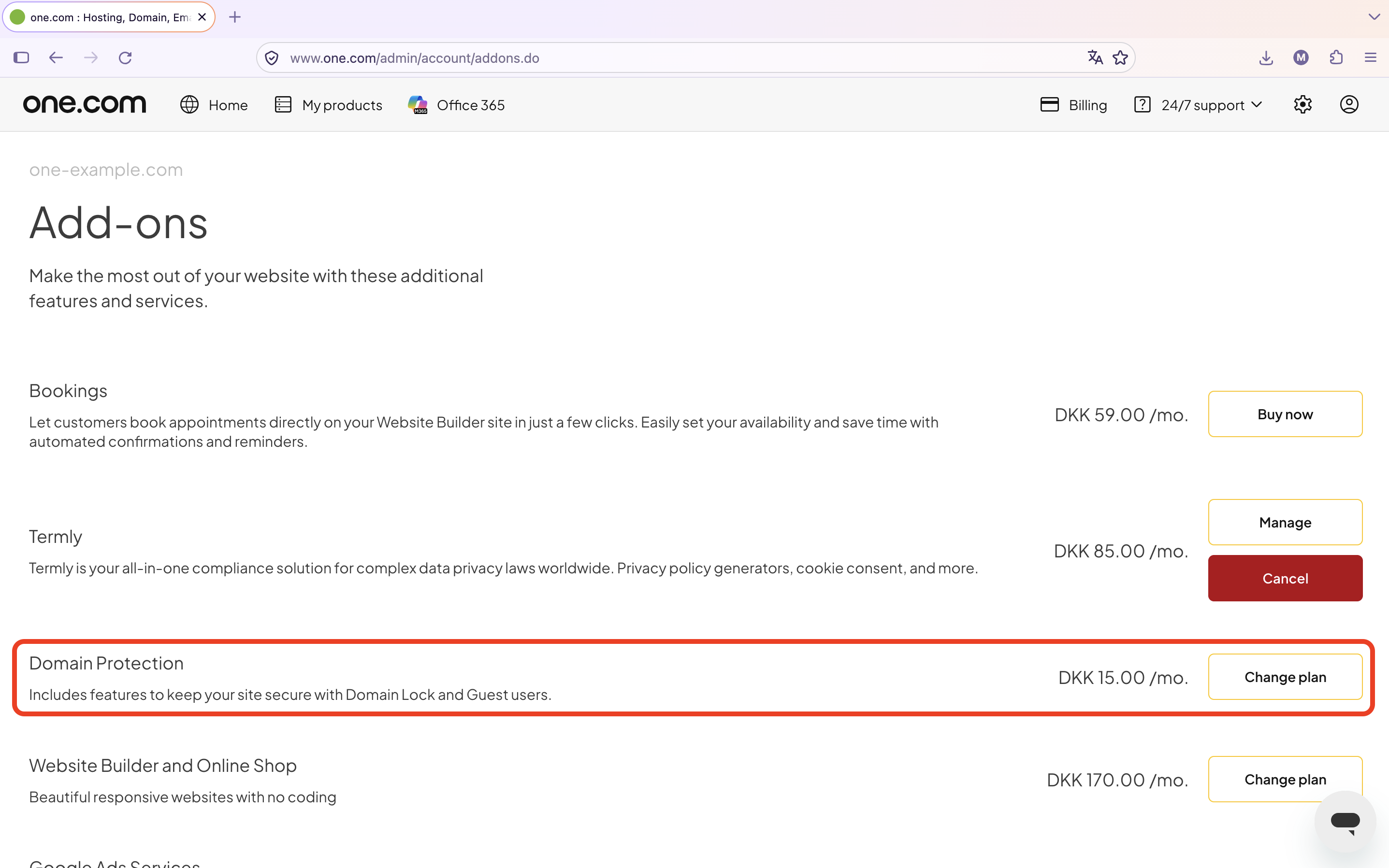Open My products menu item
The width and height of the screenshot is (1389, 868).
(x=328, y=104)
